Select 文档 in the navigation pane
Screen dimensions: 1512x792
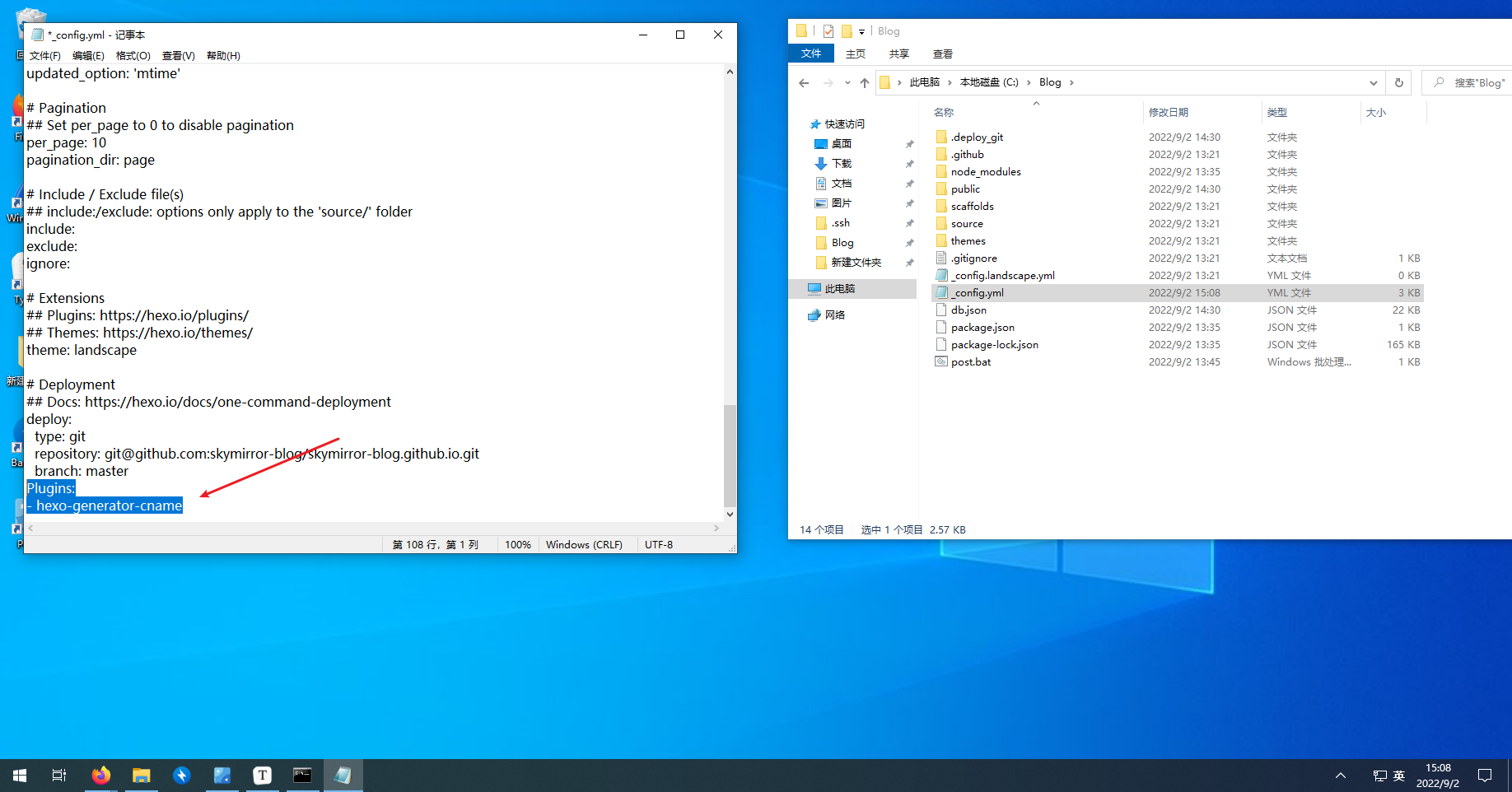(x=841, y=184)
